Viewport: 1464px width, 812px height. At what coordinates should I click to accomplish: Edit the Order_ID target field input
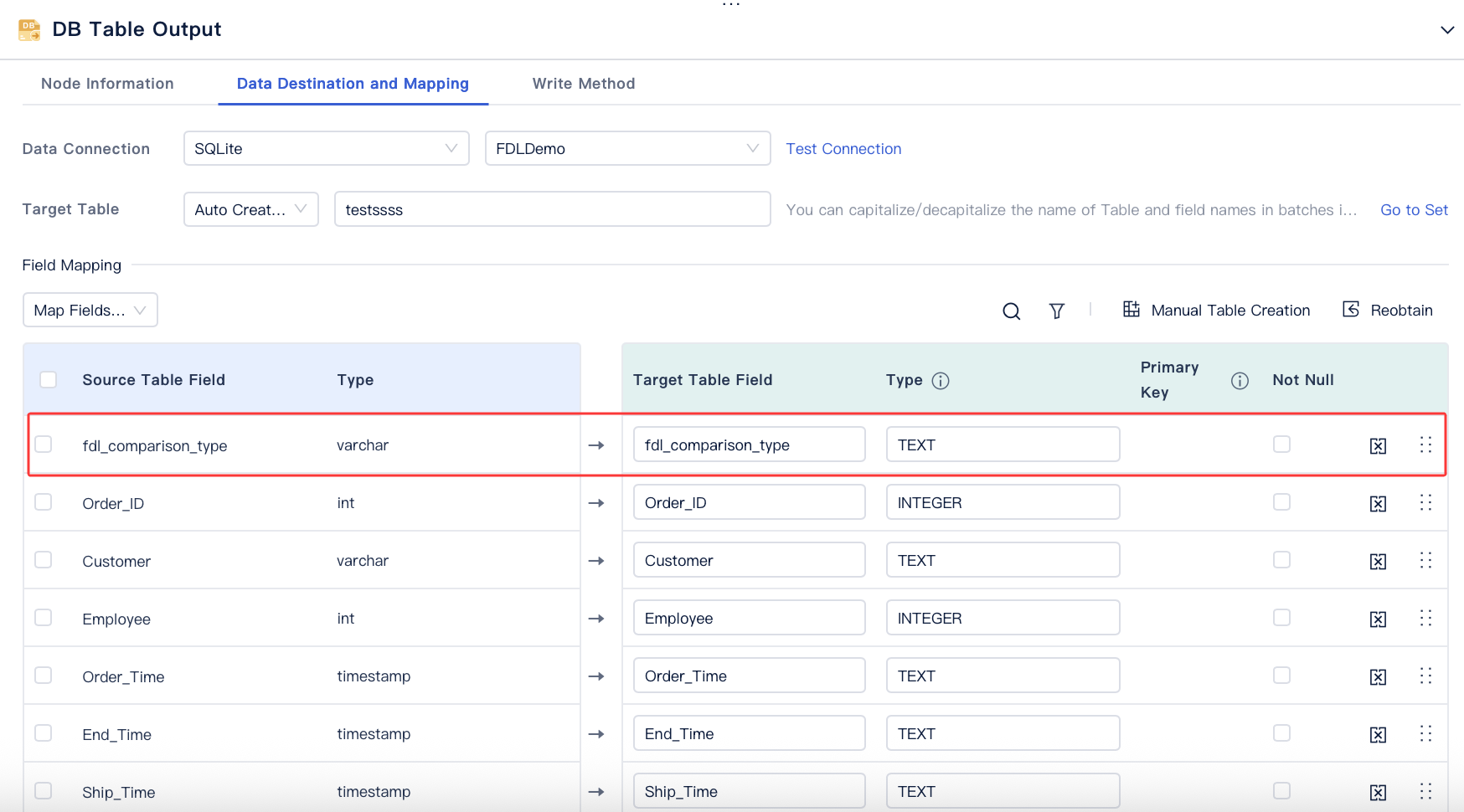[750, 502]
